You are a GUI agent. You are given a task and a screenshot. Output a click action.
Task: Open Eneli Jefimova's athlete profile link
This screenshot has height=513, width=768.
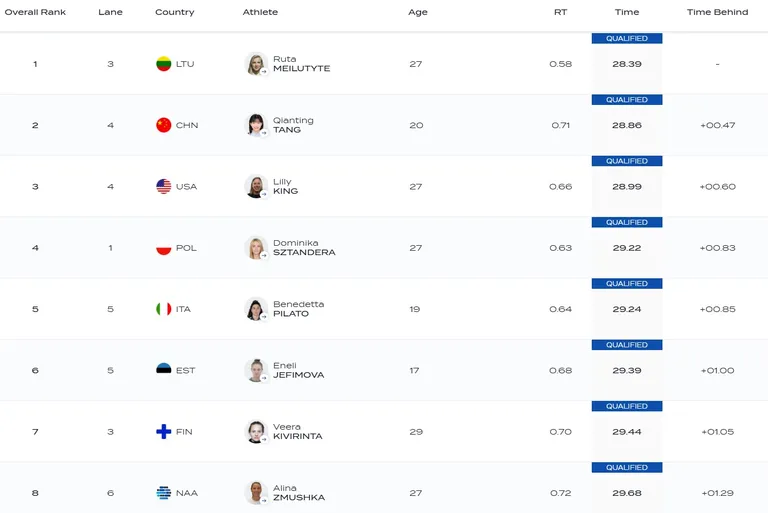[298, 370]
